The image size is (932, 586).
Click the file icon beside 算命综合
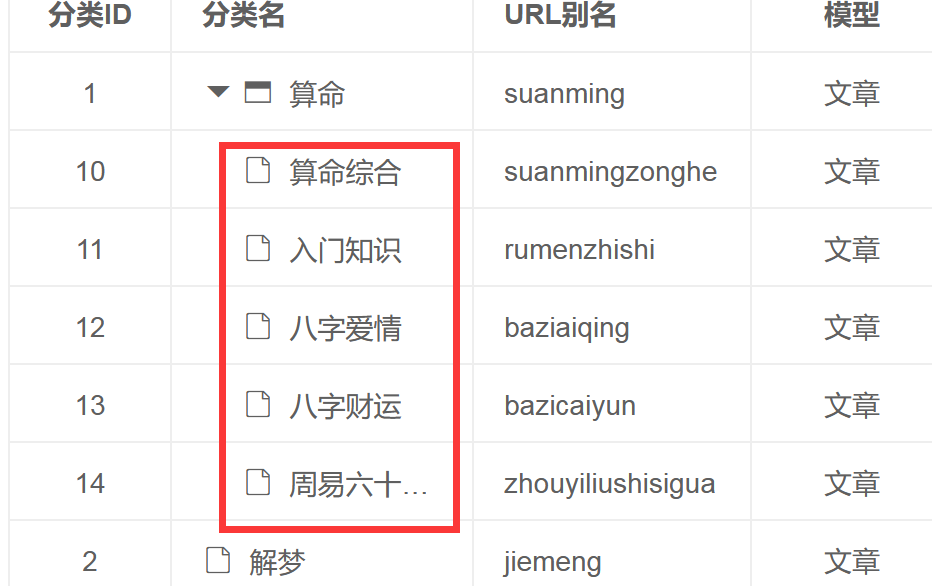(258, 170)
